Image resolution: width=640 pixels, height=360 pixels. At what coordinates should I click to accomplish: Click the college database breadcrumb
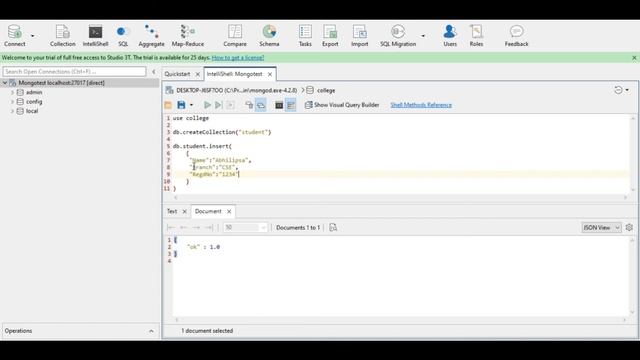click(326, 90)
